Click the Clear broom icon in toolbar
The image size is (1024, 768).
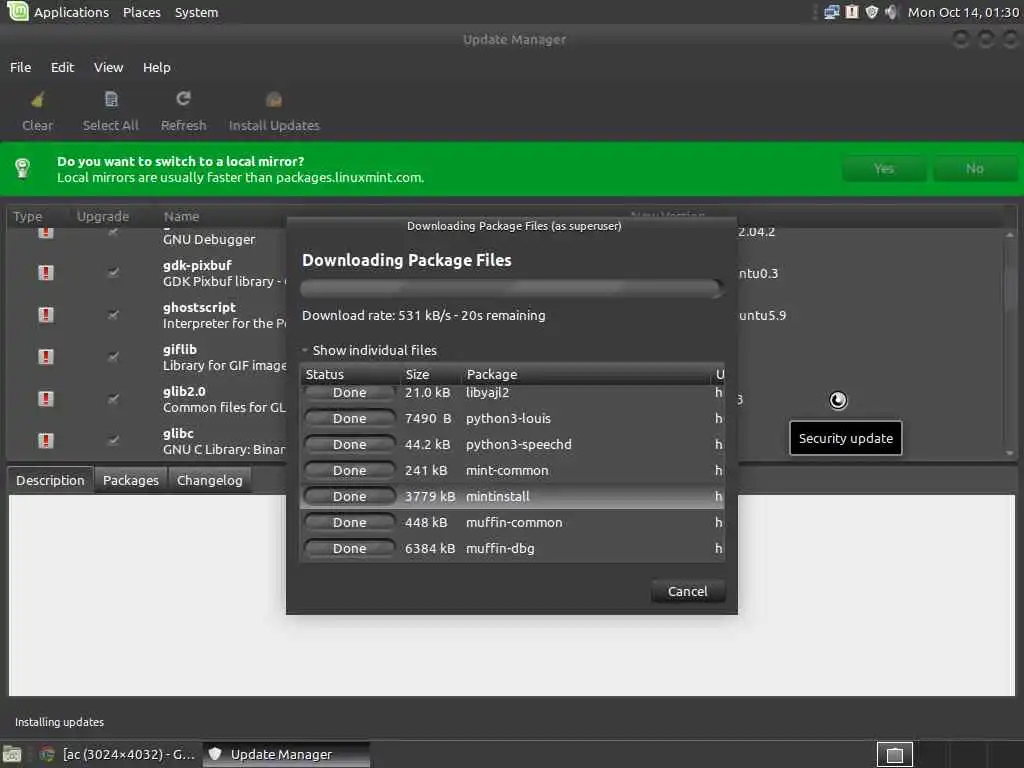pos(38,99)
